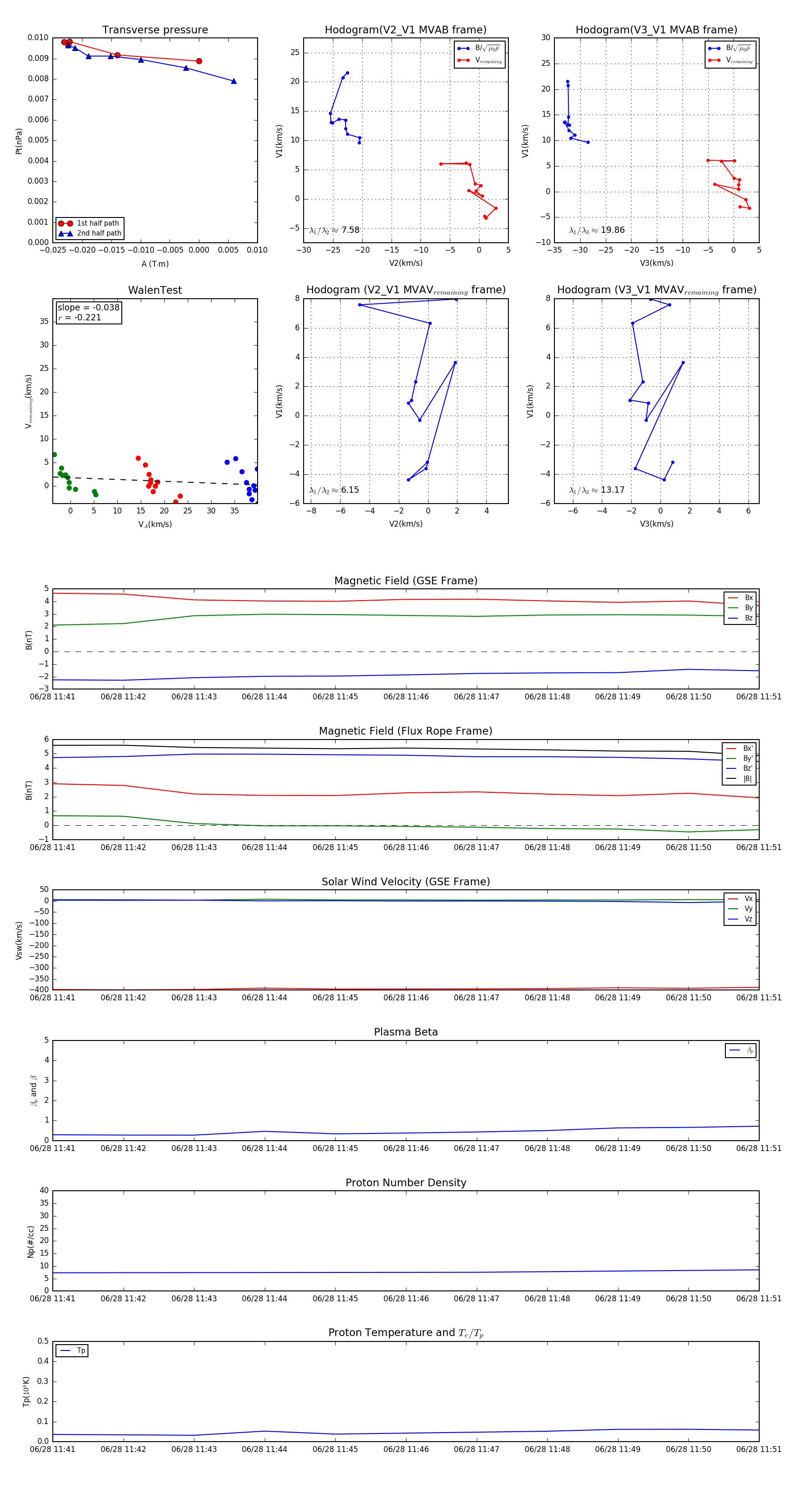Click the rightmost red circle in Transverse pressure plot

(x=199, y=61)
